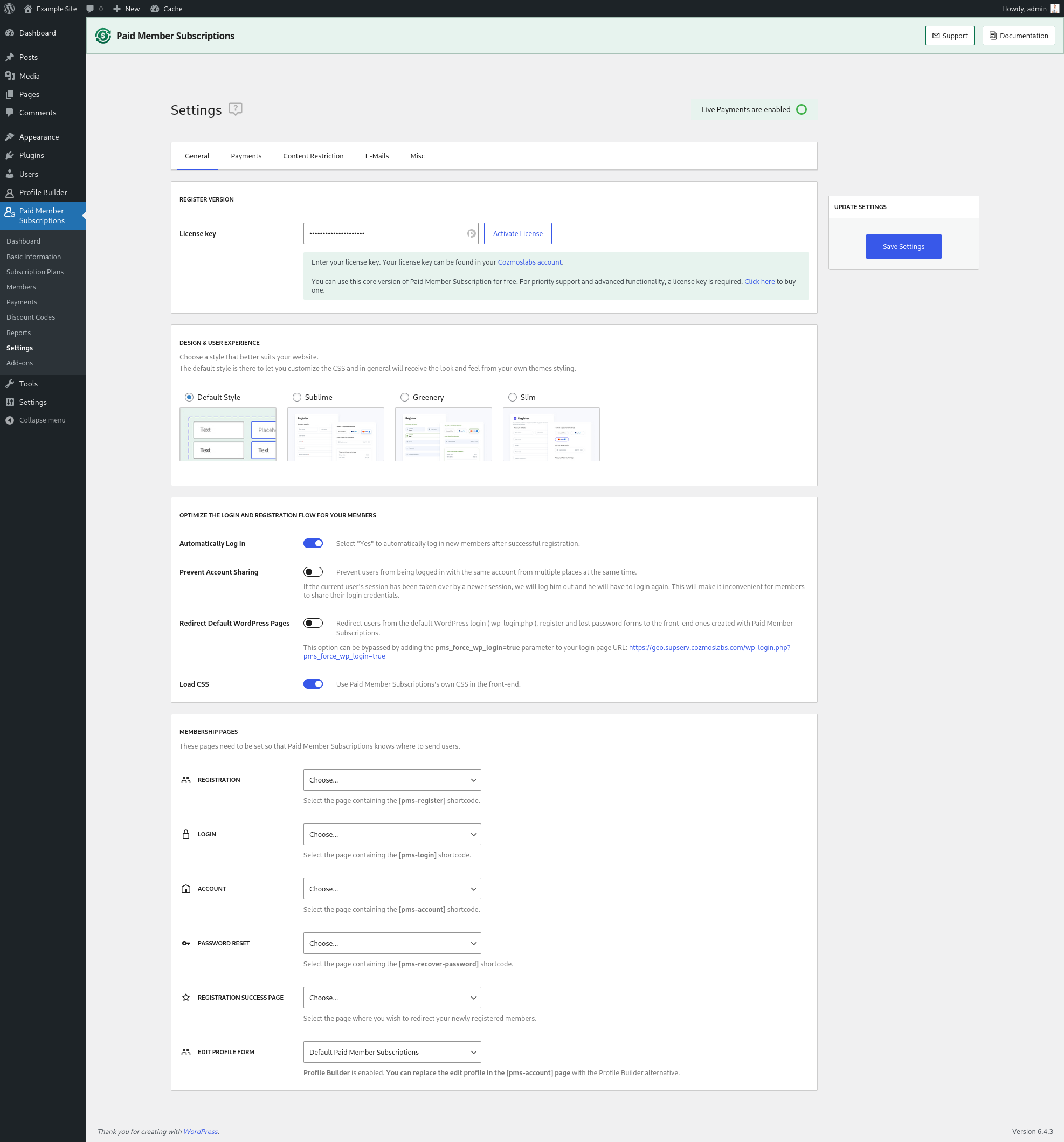This screenshot has height=1142, width=1064.
Task: Open Dashboard sidebar icon
Action: point(10,33)
